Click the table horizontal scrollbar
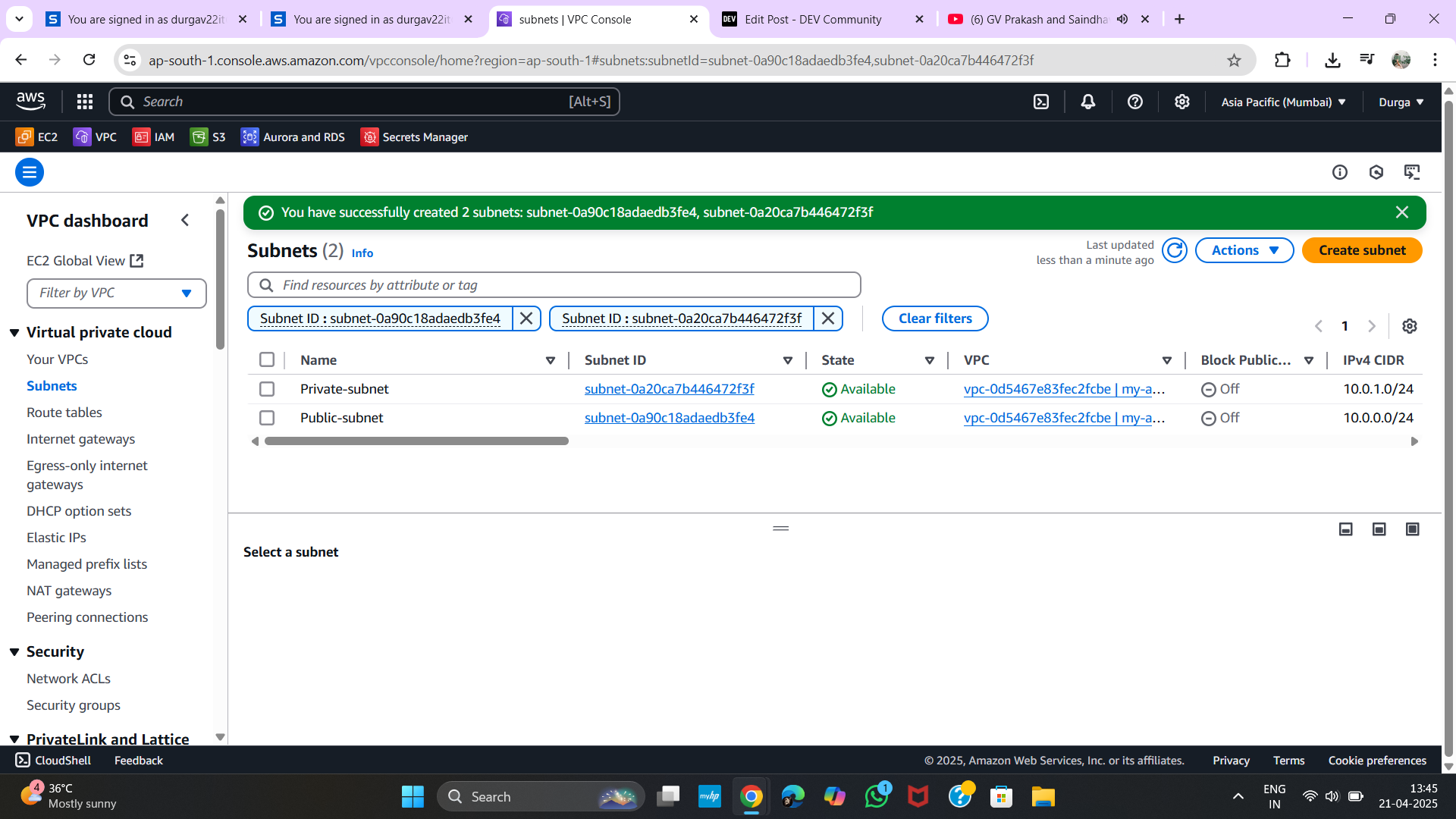The width and height of the screenshot is (1456, 819). tap(416, 441)
